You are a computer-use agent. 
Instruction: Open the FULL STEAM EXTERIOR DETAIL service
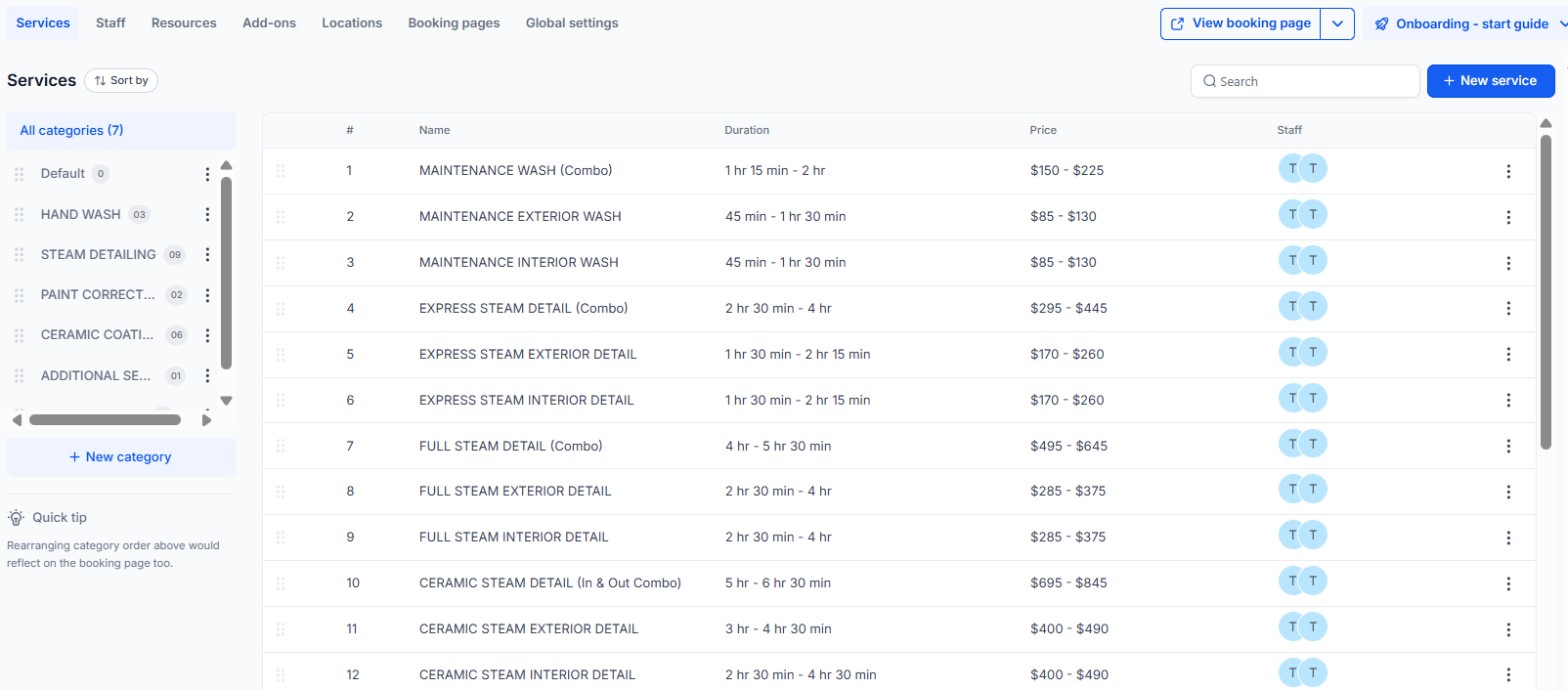(515, 491)
